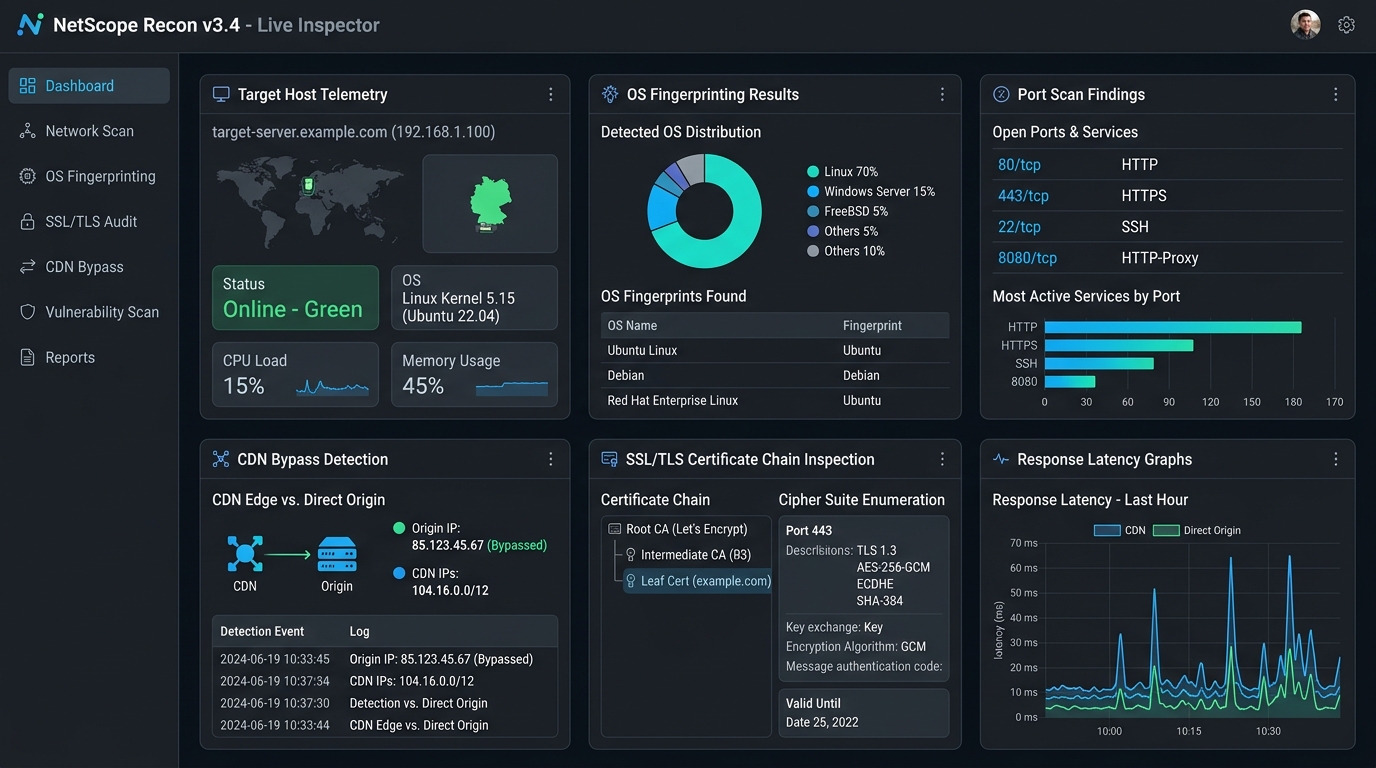Open Port Scan Findings options menu
The width and height of the screenshot is (1376, 768).
coord(1335,94)
